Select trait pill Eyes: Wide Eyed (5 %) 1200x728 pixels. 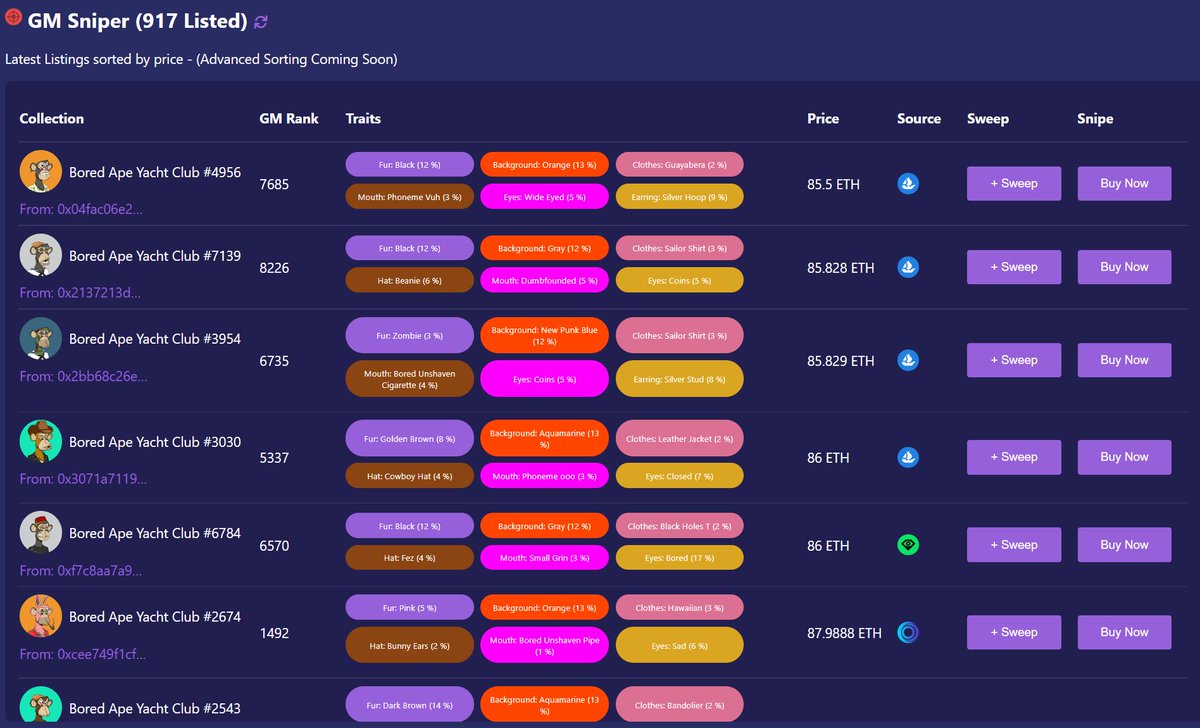[x=545, y=197]
